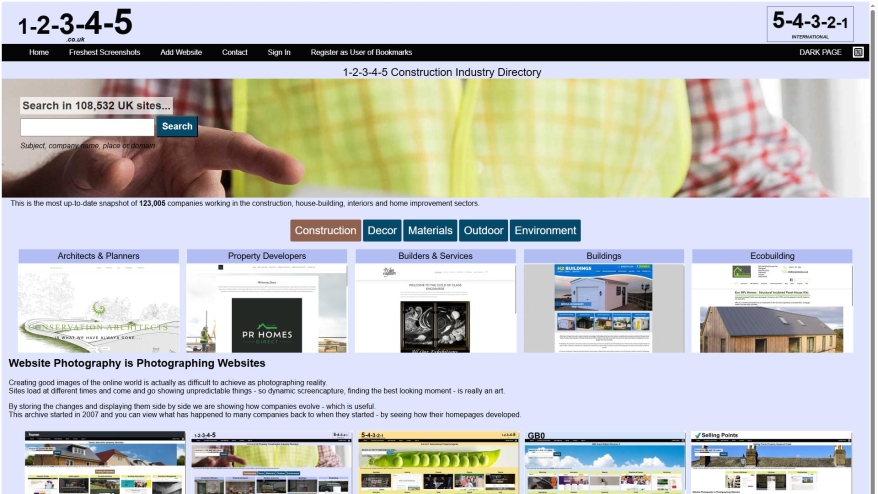Image resolution: width=878 pixels, height=494 pixels.
Task: Select the Environment tab
Action: click(x=545, y=231)
